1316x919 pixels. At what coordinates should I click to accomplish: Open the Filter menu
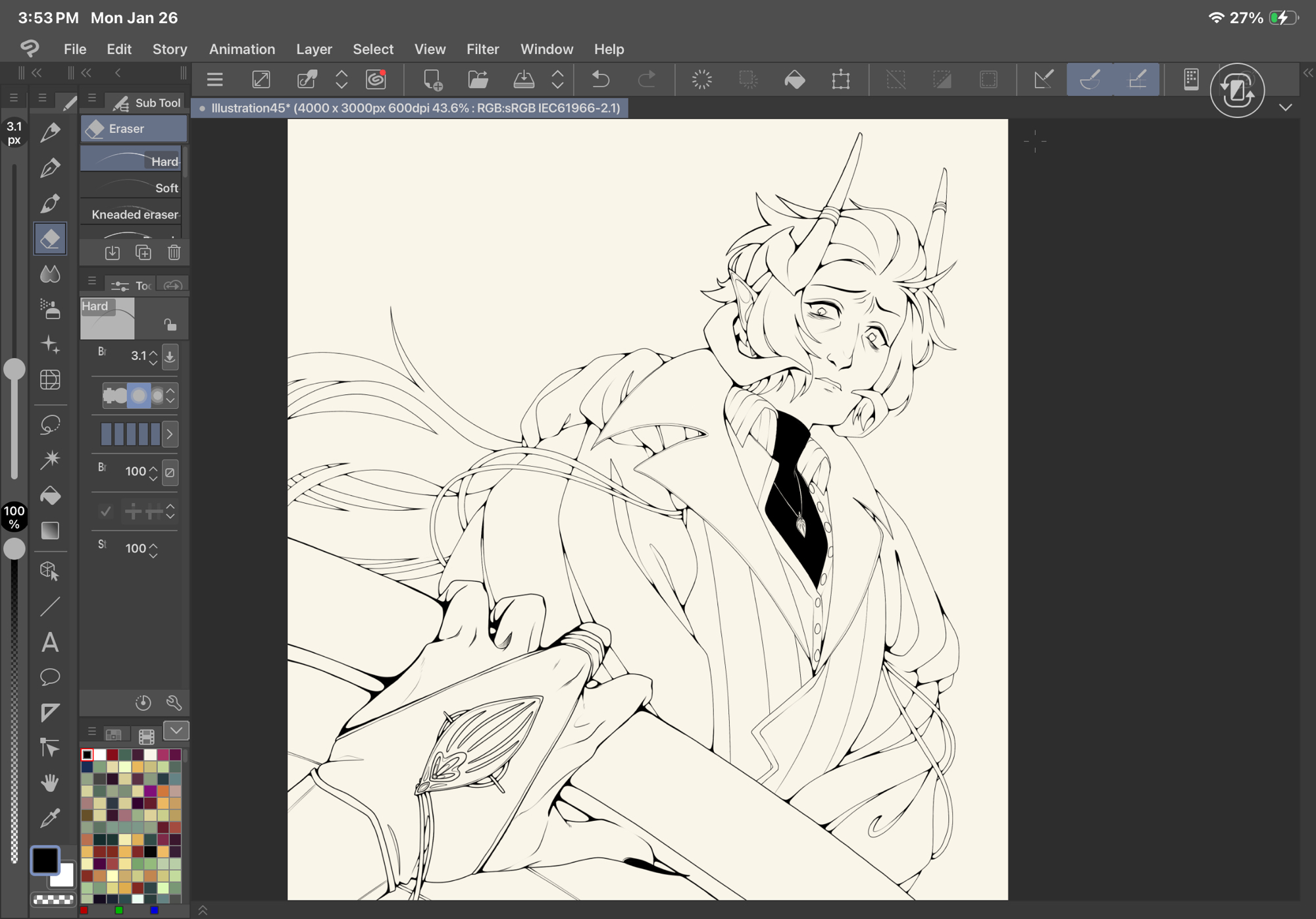pos(482,49)
